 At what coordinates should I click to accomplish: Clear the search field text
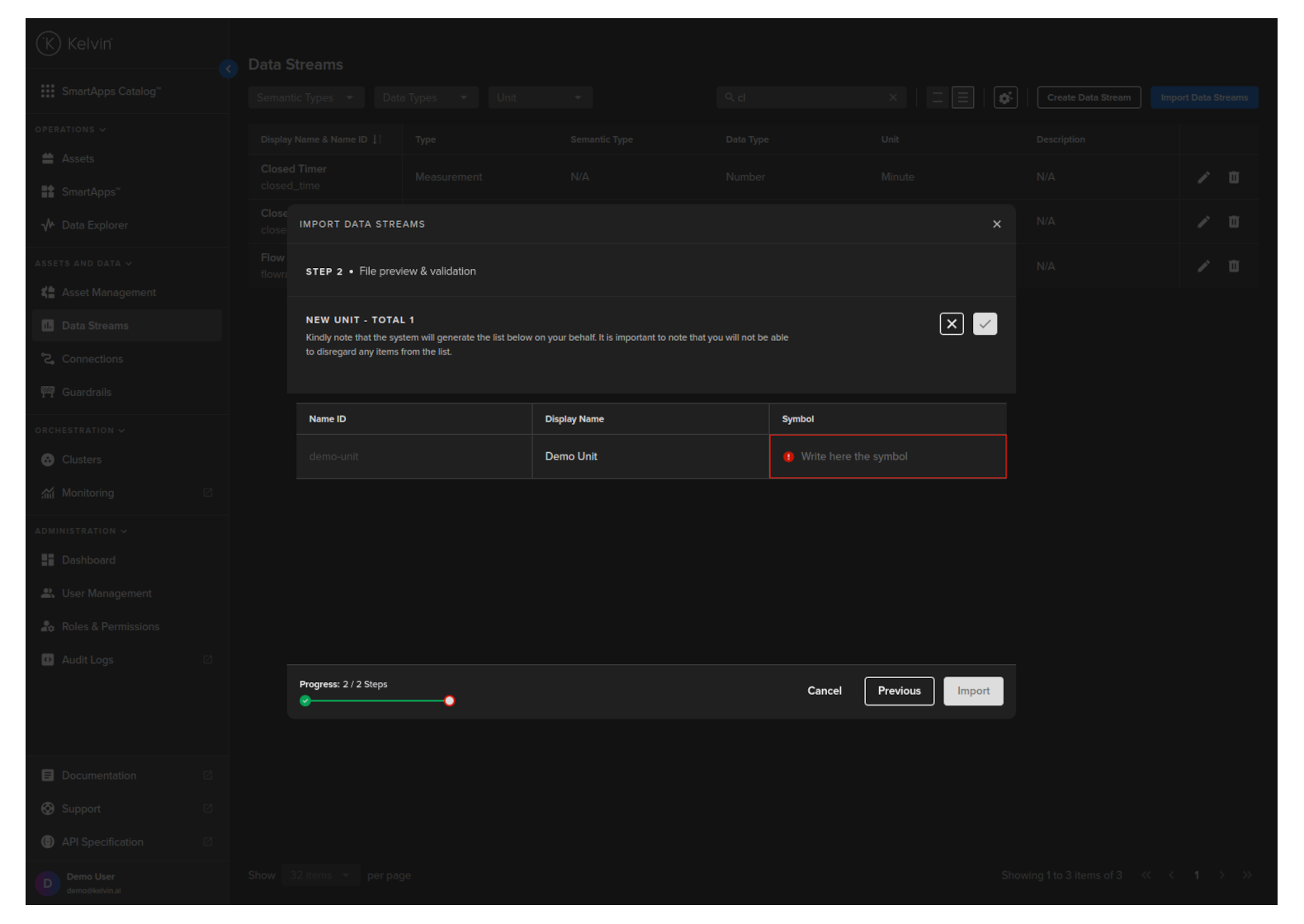click(x=893, y=98)
